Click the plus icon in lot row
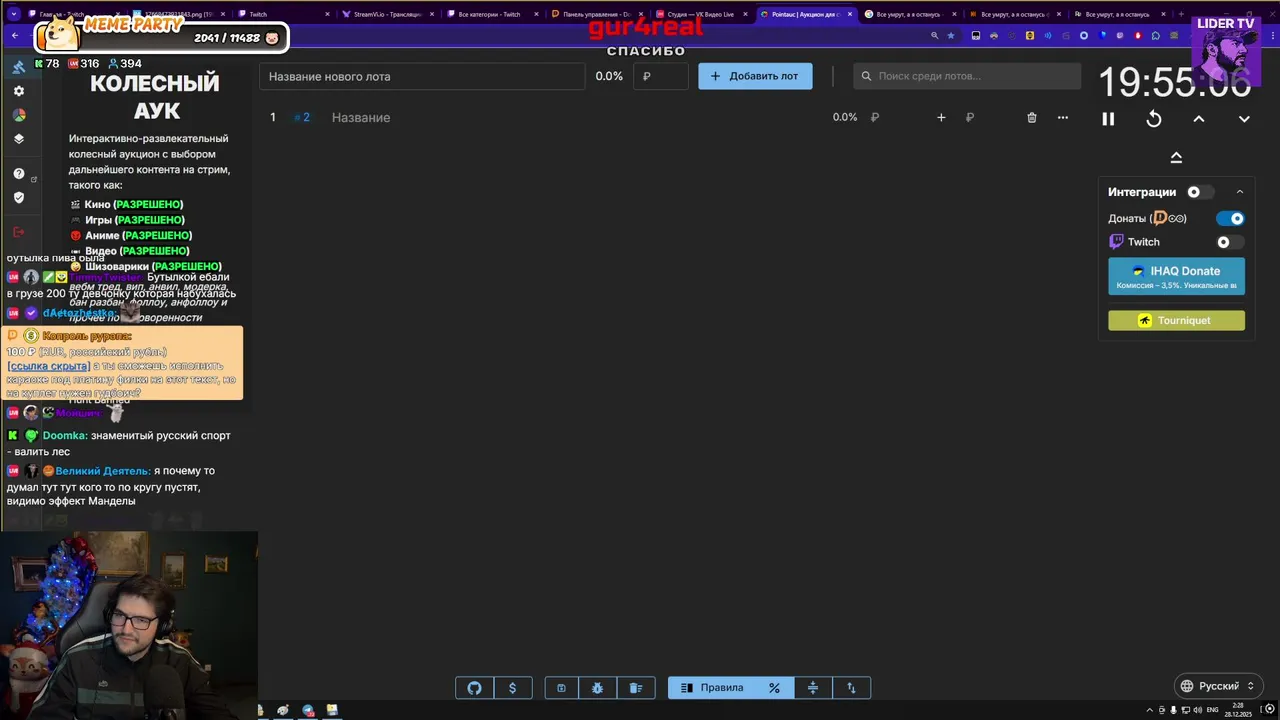 coord(941,117)
